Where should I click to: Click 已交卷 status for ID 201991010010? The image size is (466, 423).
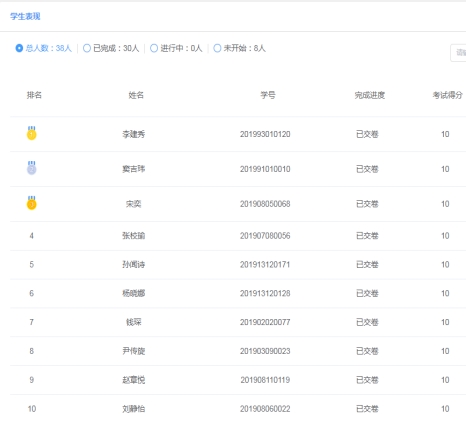click(x=367, y=169)
